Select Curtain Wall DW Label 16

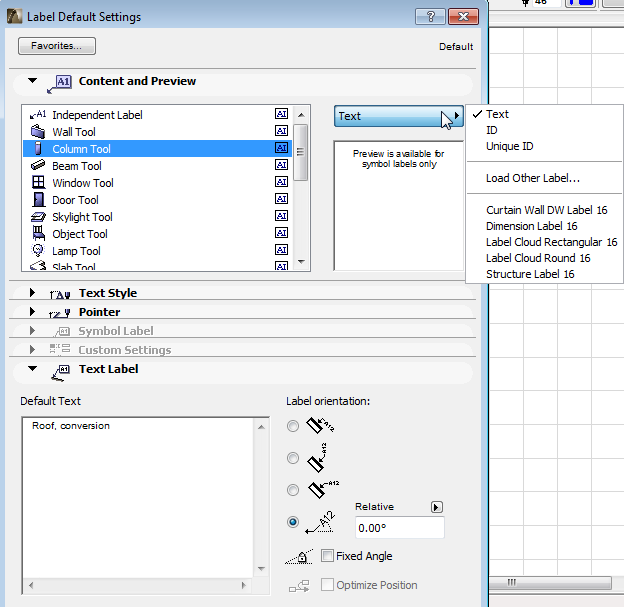point(546,210)
